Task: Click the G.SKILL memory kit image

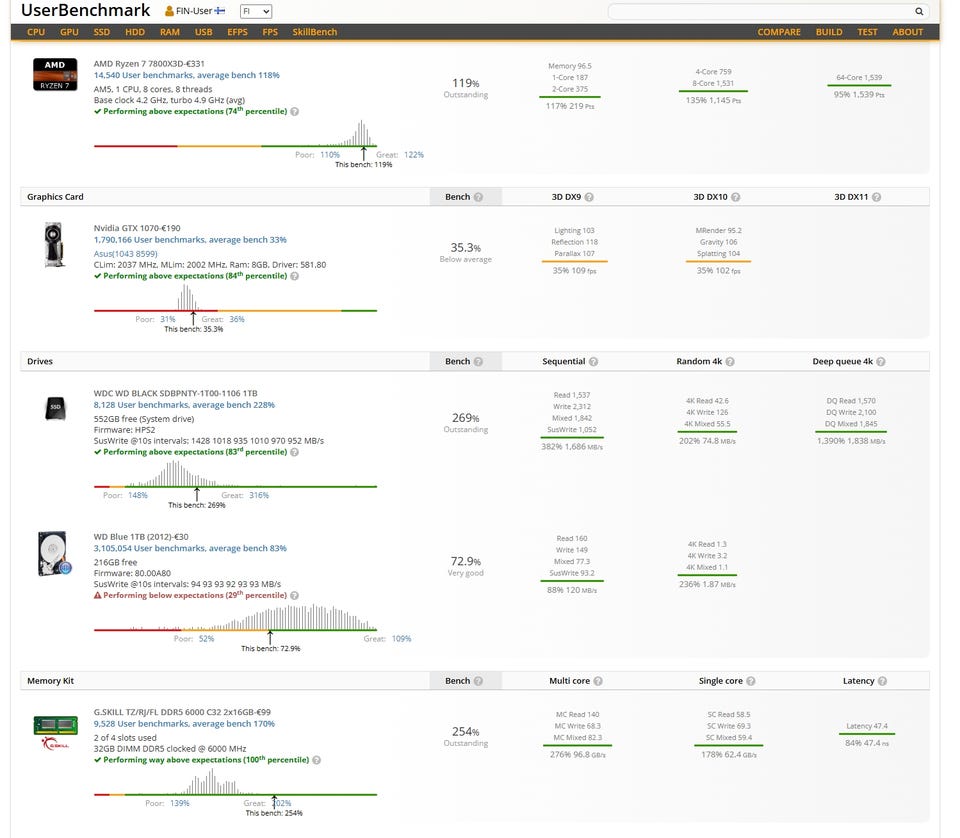Action: coord(55,732)
